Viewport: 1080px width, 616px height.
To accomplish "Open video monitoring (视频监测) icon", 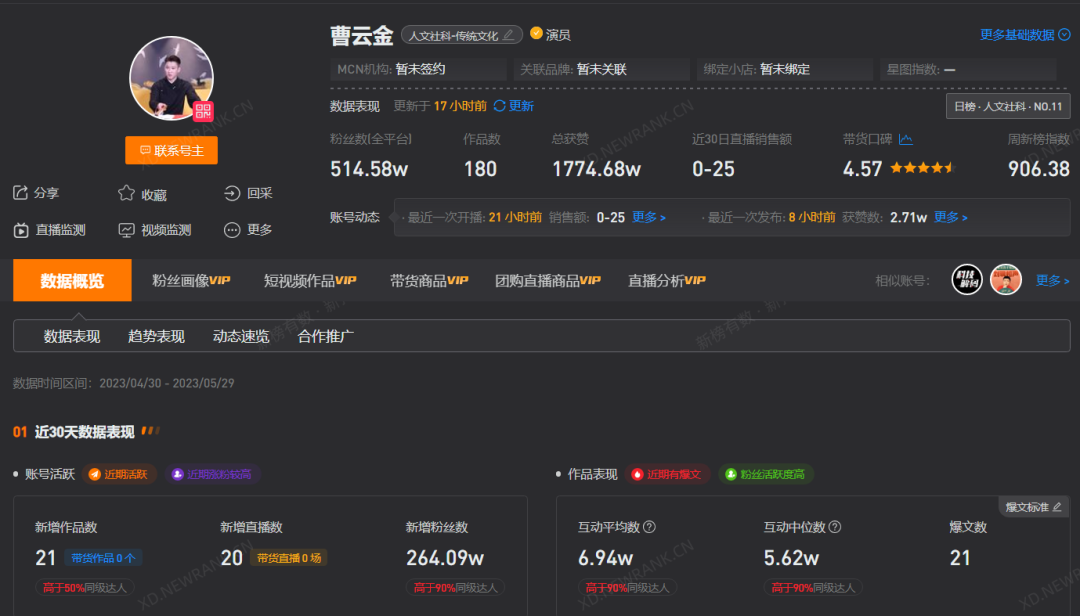I will pos(126,230).
